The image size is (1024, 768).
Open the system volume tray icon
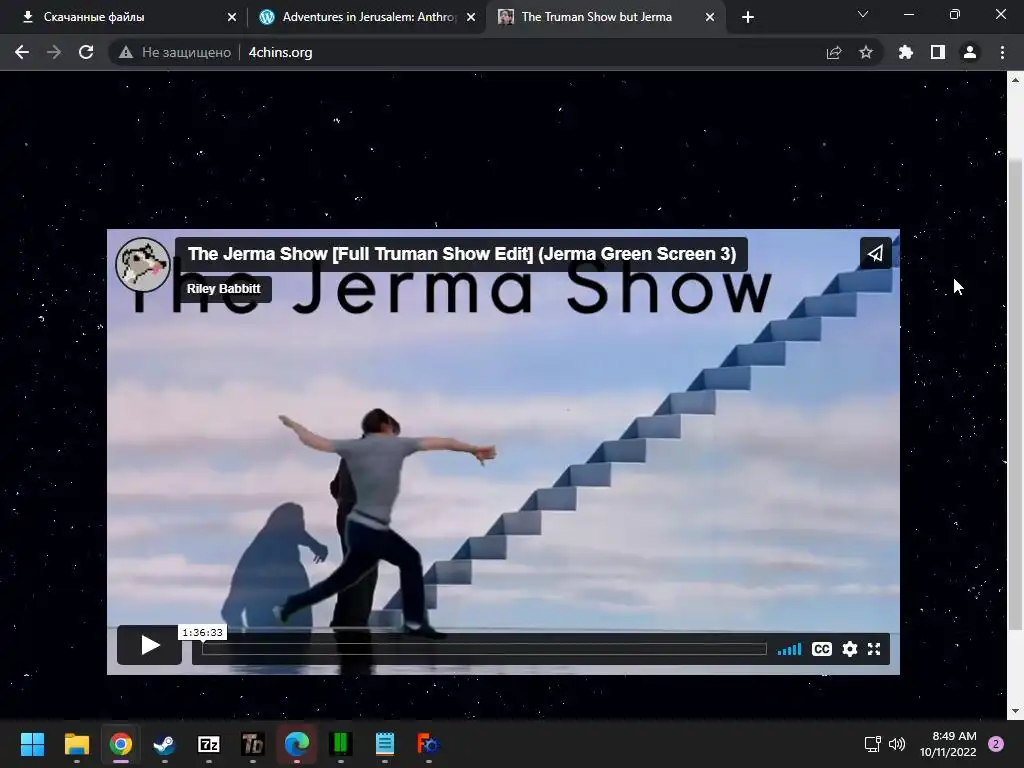897,744
